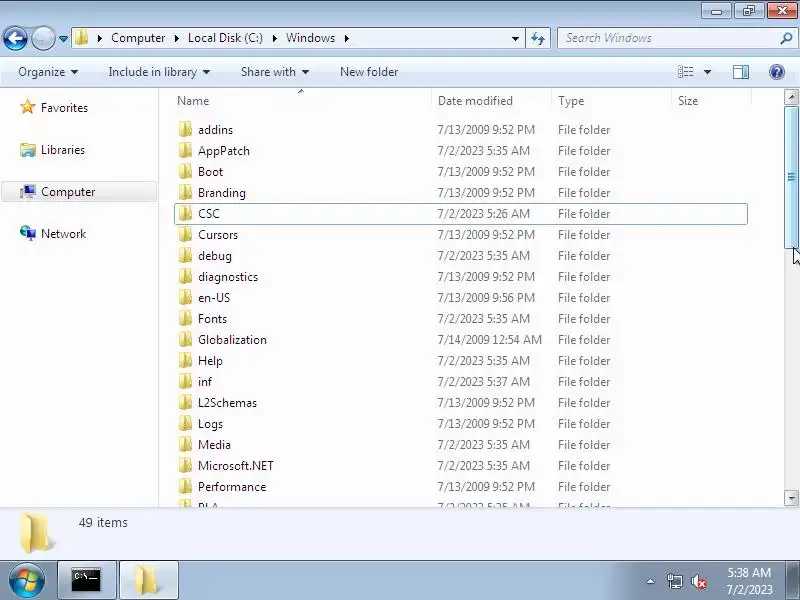Select Local Disk (C:) in breadcrumb
Image resolution: width=800 pixels, height=600 pixels.
(225, 38)
